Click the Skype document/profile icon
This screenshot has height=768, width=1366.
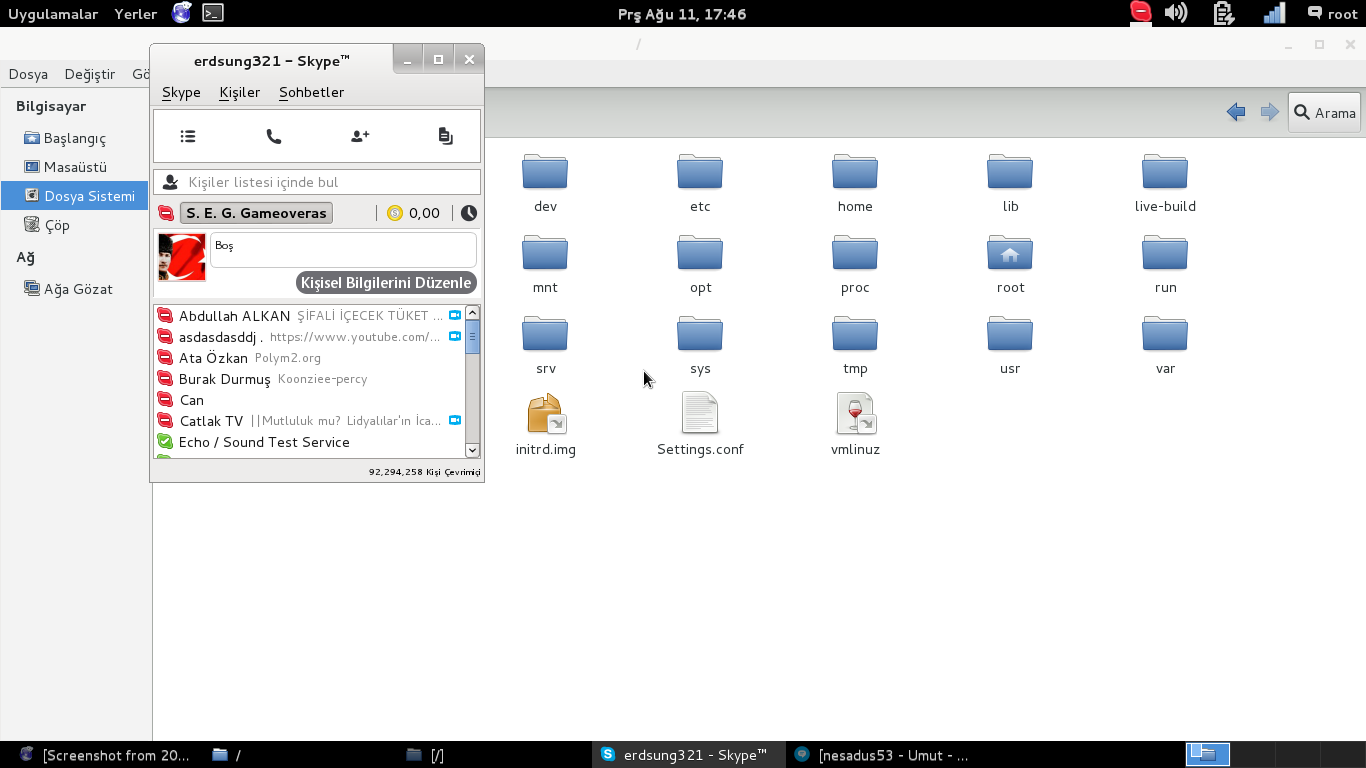[446, 136]
